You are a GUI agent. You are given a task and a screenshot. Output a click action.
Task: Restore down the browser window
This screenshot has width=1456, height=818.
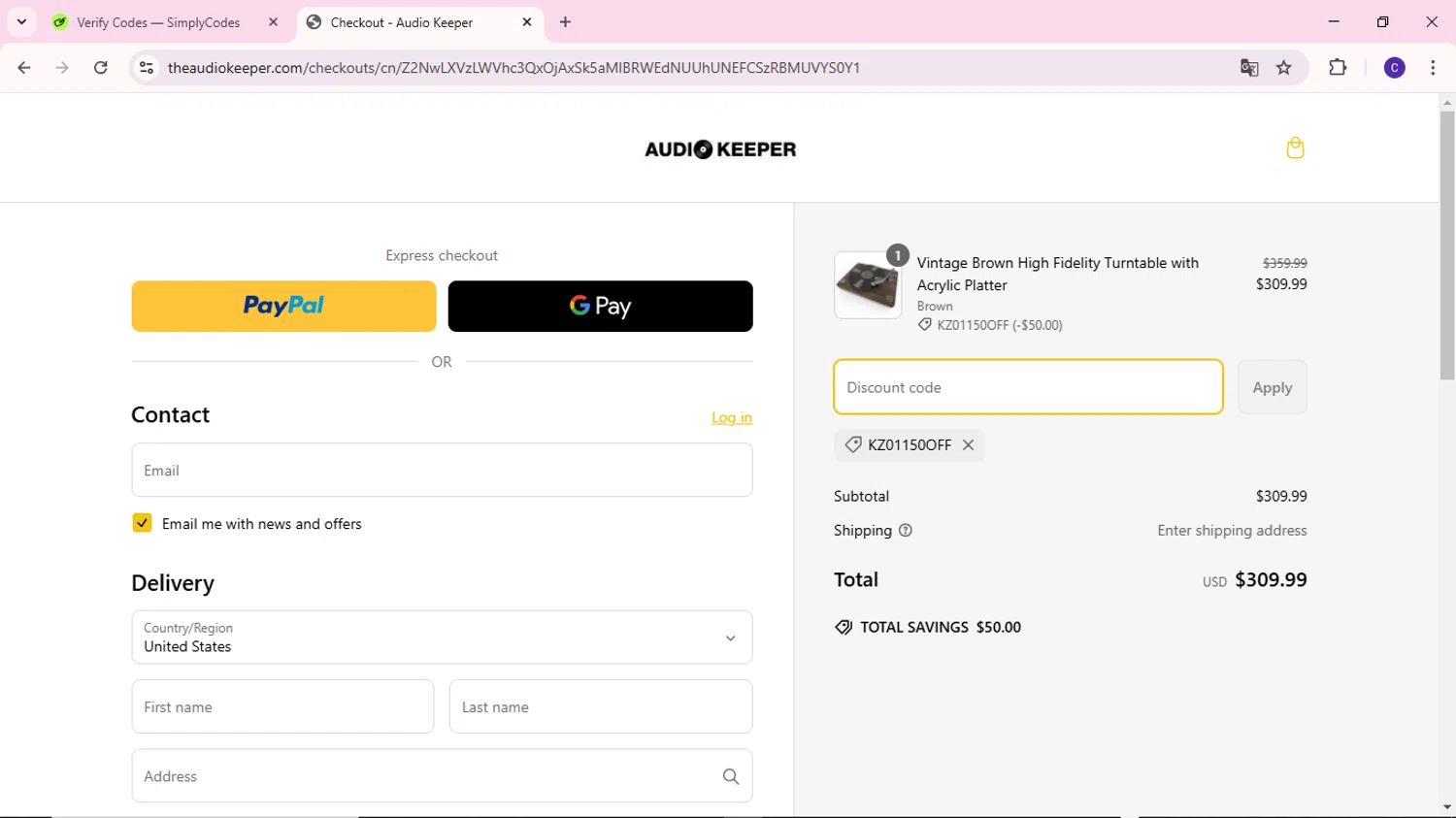(x=1382, y=21)
